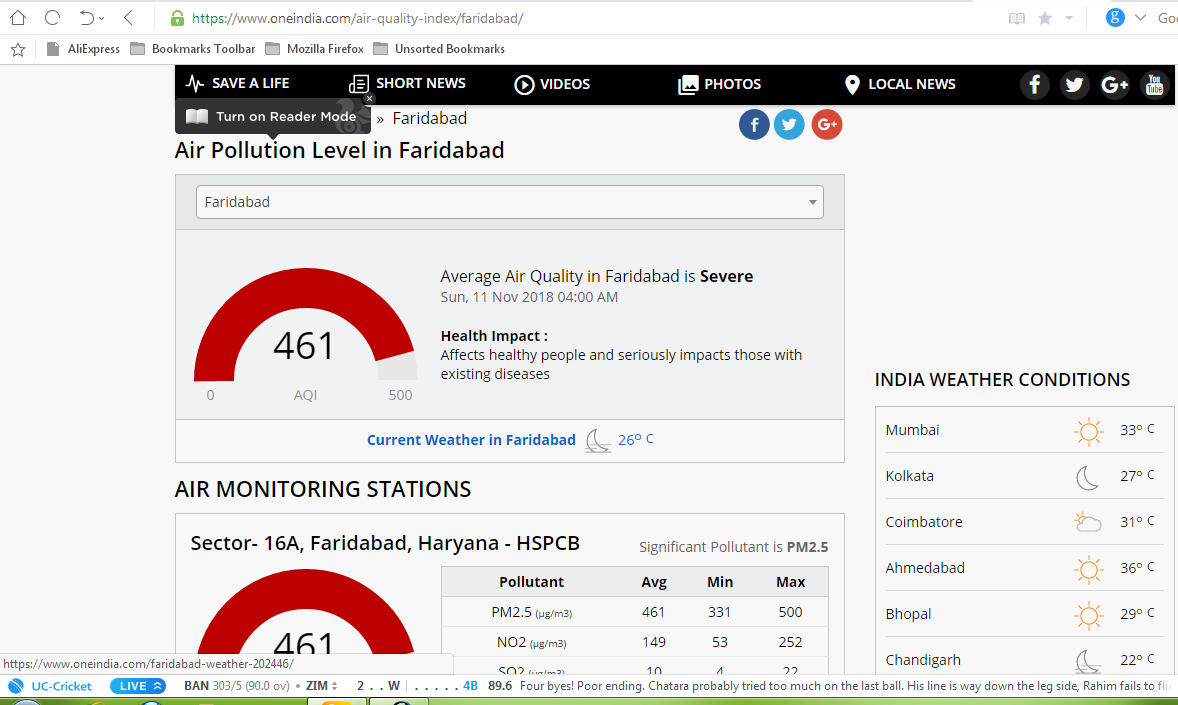
Task: Open the Facebook icon in black header
Action: pos(1035,85)
